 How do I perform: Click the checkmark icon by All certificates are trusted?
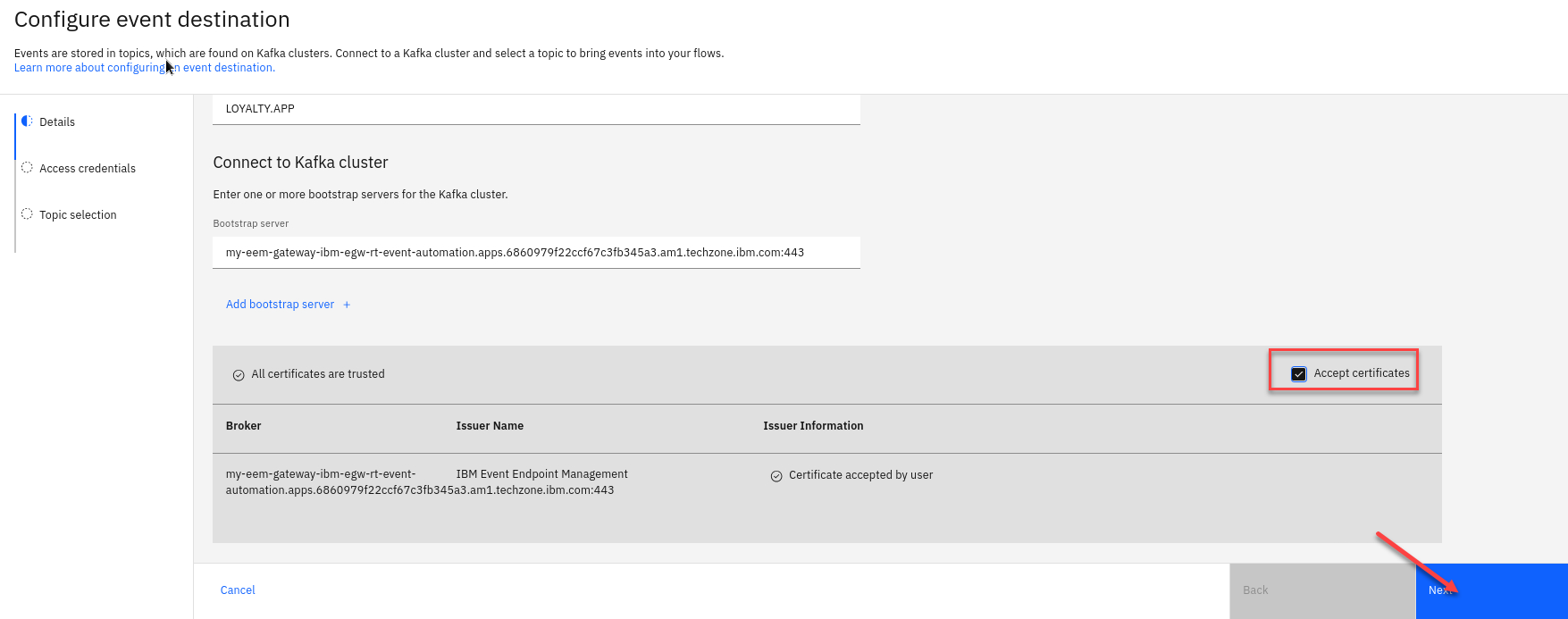click(239, 375)
